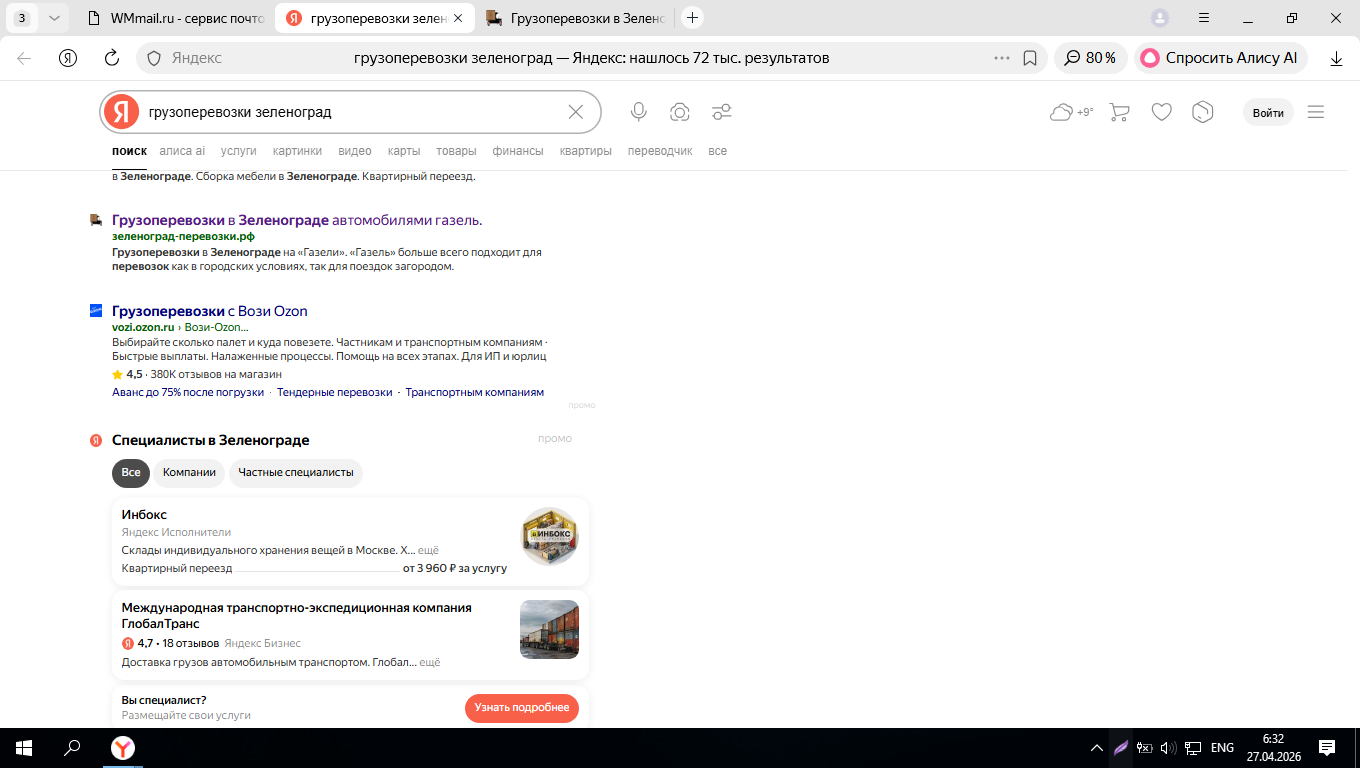Screen dimensions: 1360x768
Task: Select the переводчик search tab
Action: click(660, 151)
